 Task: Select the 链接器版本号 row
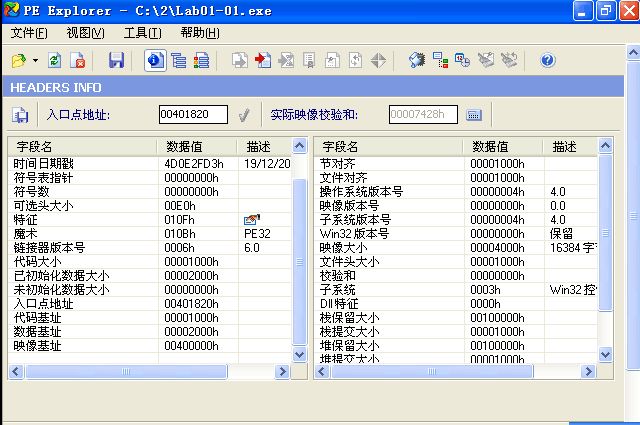(x=150, y=247)
